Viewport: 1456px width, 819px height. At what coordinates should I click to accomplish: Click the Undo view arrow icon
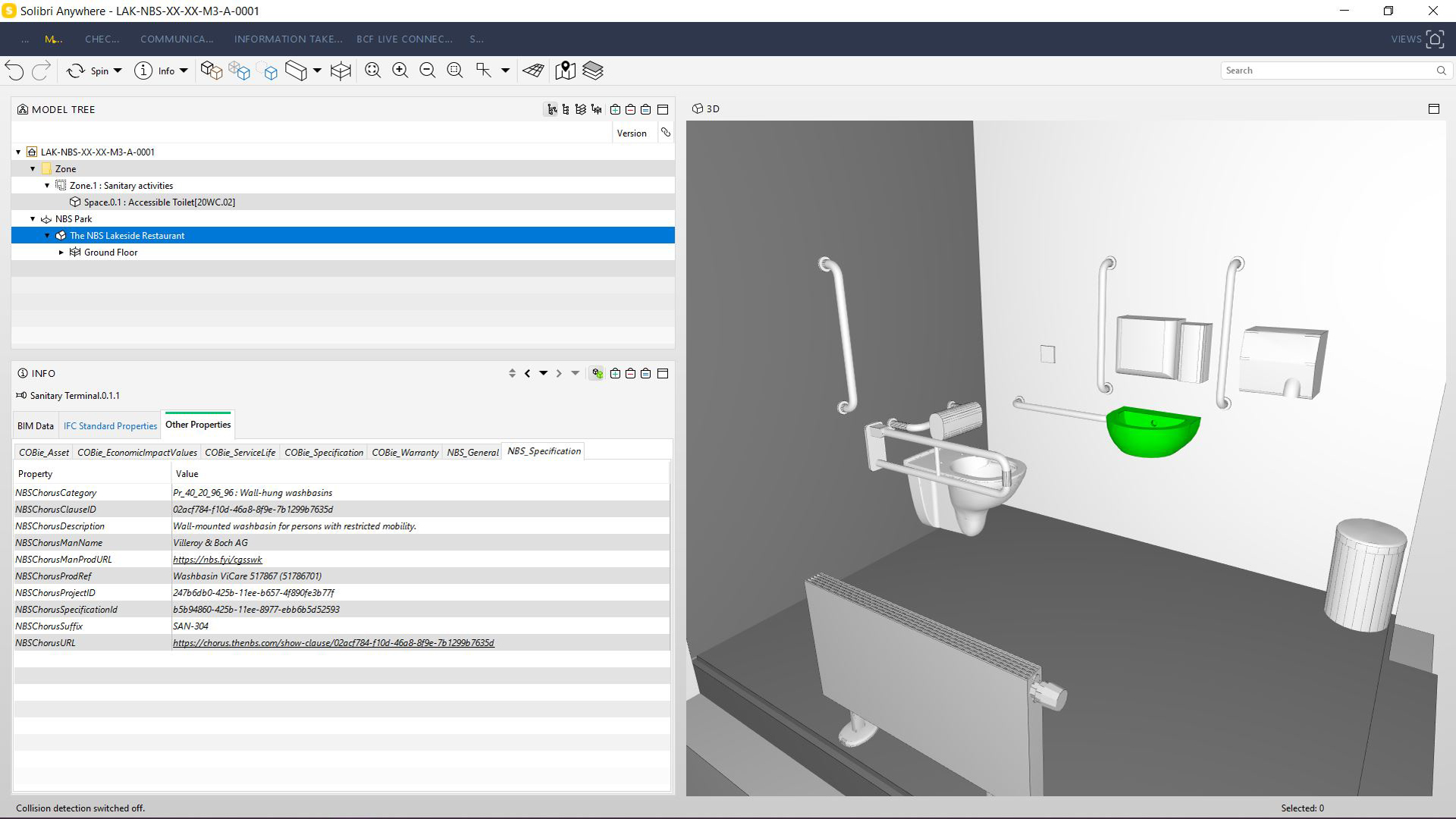tap(14, 71)
